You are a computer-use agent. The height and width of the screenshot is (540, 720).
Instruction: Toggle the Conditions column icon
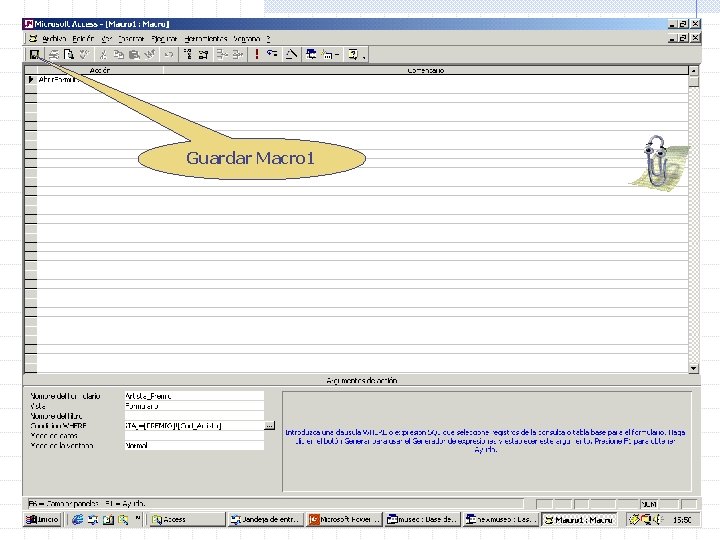(x=203, y=55)
